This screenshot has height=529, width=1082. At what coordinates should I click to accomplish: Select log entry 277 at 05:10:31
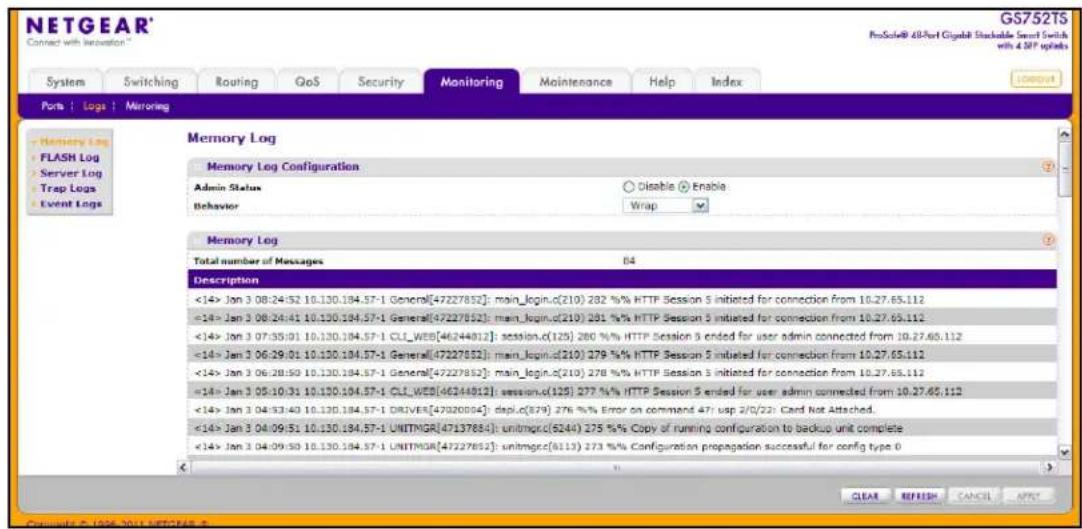622,392
